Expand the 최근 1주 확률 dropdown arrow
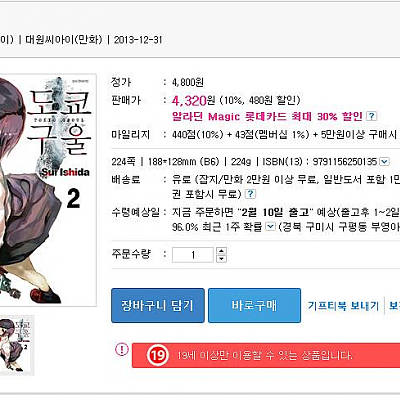The height and width of the screenshot is (400, 400). pos(270,226)
